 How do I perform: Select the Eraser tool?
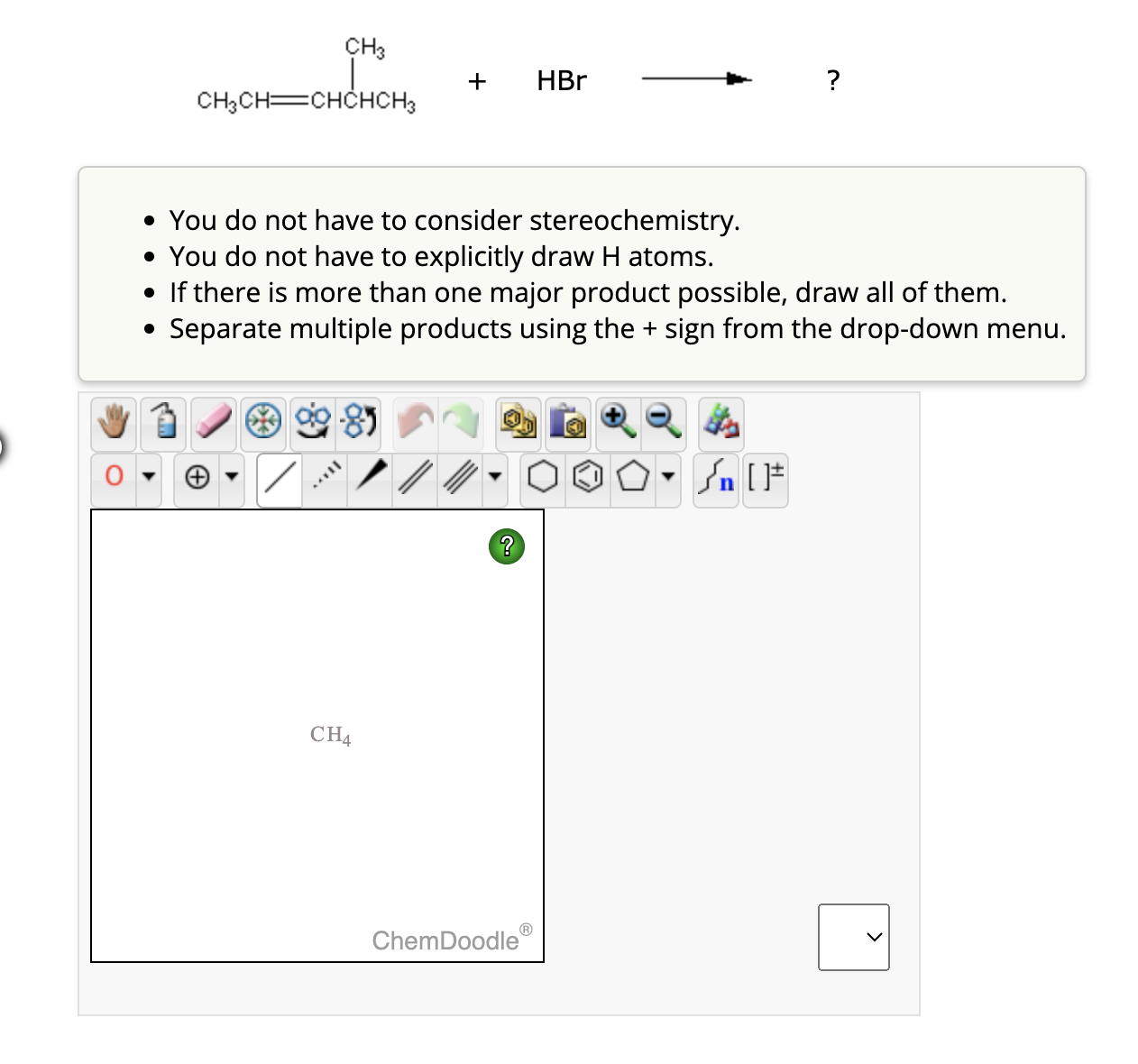(x=214, y=424)
